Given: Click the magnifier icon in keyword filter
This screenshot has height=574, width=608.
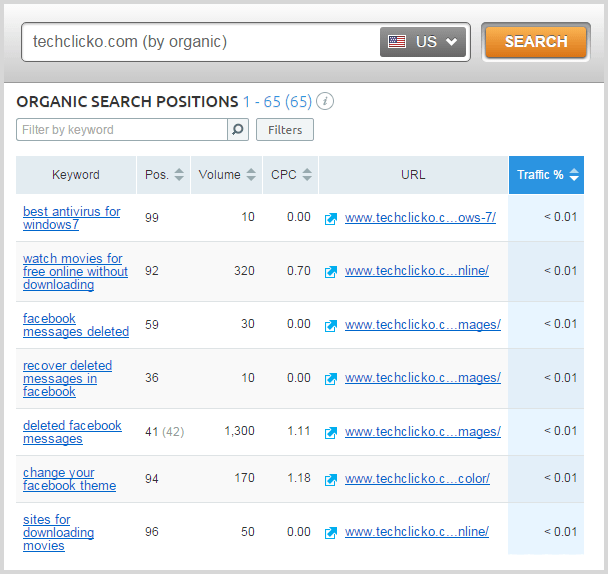Looking at the screenshot, I should click(238, 130).
